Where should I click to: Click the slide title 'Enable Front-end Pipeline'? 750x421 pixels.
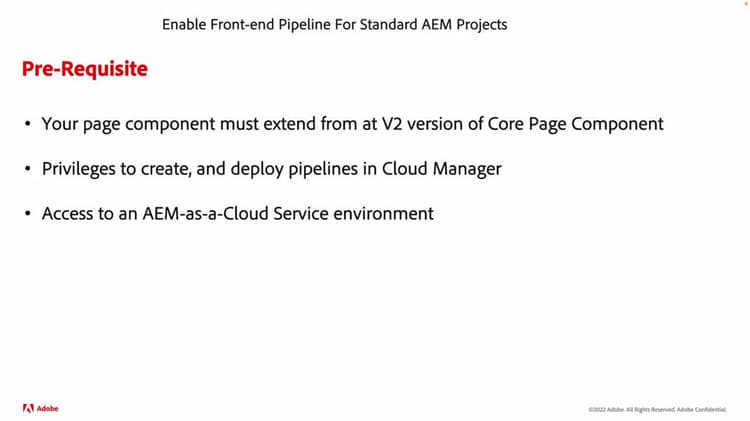(x=334, y=24)
